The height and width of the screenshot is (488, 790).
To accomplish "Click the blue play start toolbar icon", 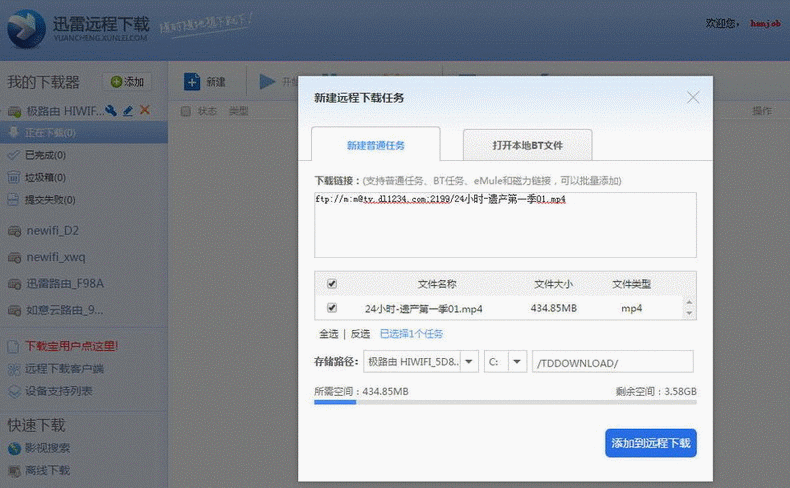I will click(x=267, y=82).
